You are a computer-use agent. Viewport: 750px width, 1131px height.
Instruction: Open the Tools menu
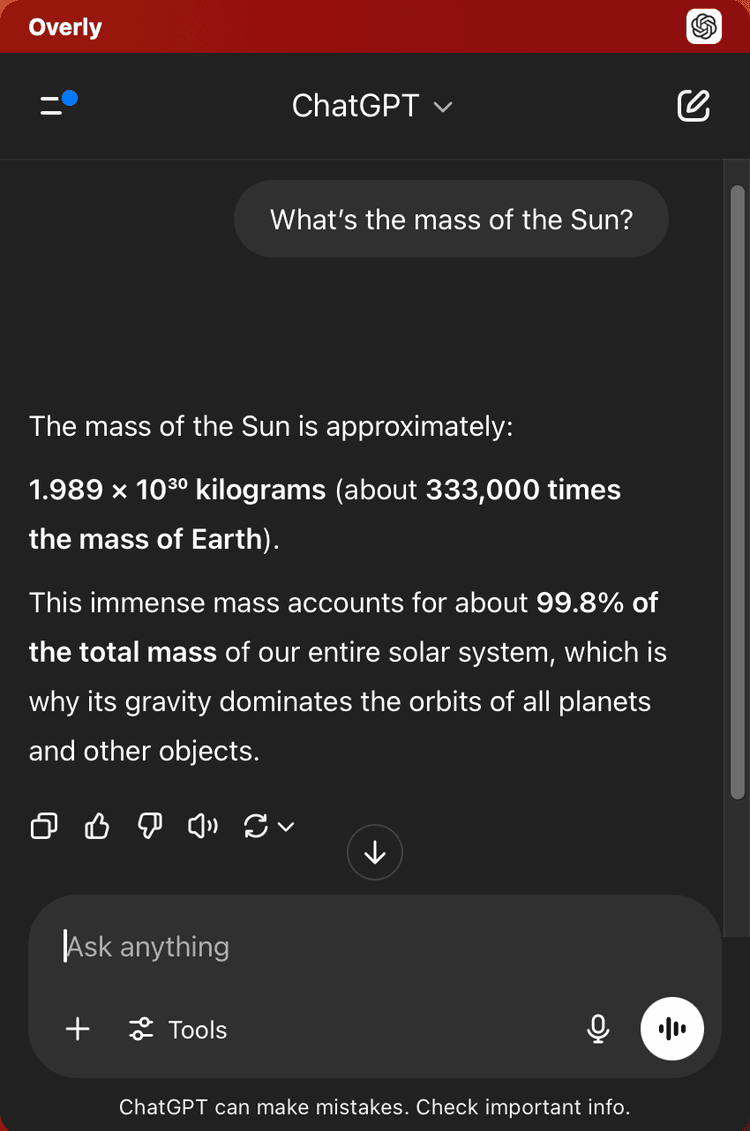(177, 1029)
